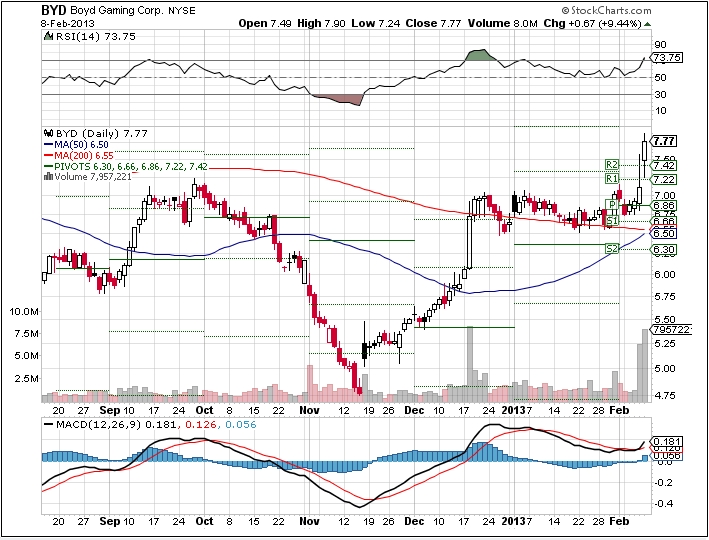
Task: Click the BYD (Daily) 7.77 legend text
Action: [102, 133]
